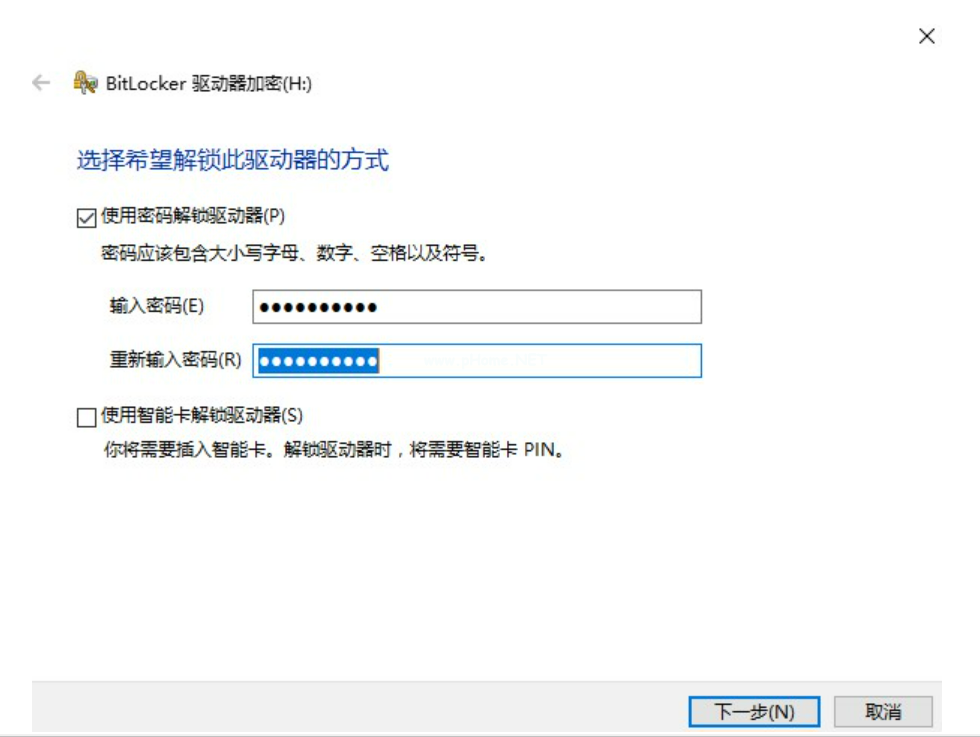This screenshot has height=737, width=980.
Task: Click the masked dots in the first password box
Action: [318, 308]
